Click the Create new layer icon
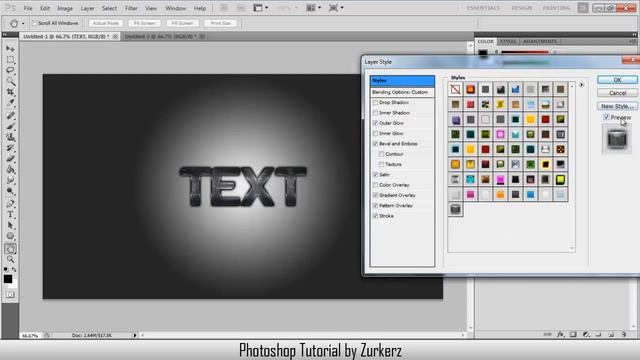Viewport: 640px width, 360px height. coord(611,334)
